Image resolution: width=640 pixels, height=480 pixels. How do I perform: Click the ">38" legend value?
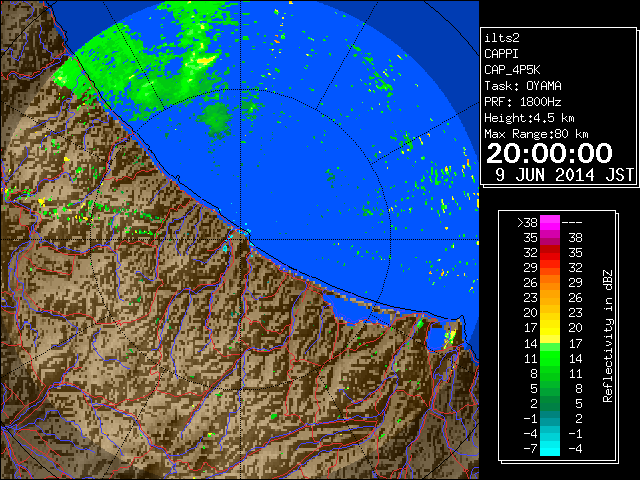527,222
